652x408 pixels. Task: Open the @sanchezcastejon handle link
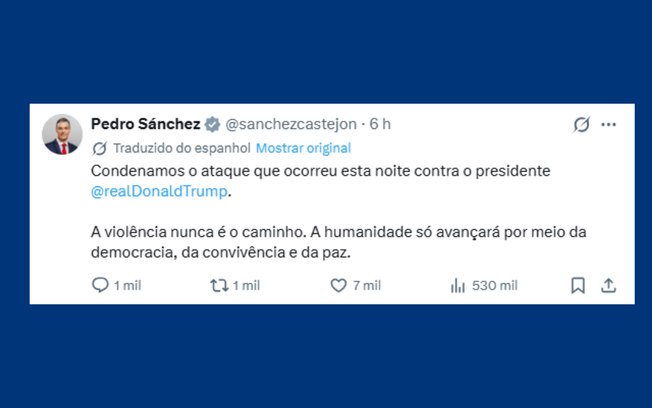(x=292, y=124)
